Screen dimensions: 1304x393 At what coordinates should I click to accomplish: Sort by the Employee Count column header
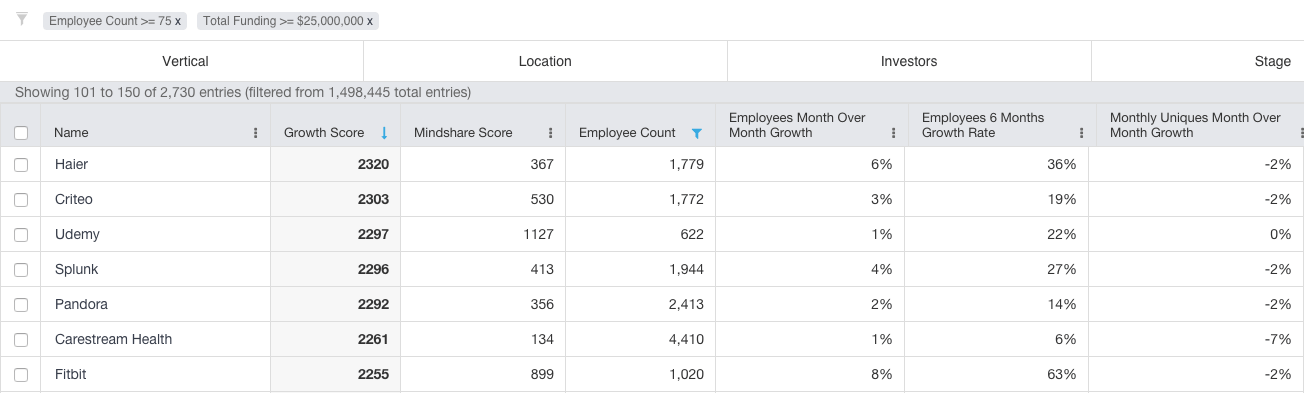click(627, 132)
